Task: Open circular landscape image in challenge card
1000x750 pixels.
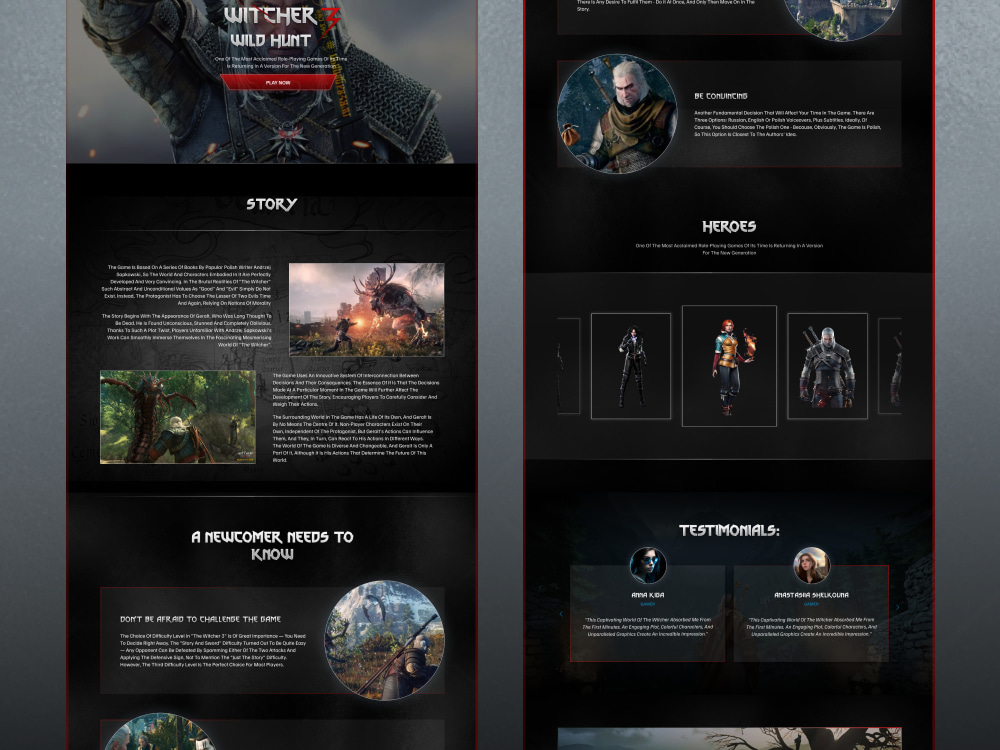Action: [x=385, y=640]
